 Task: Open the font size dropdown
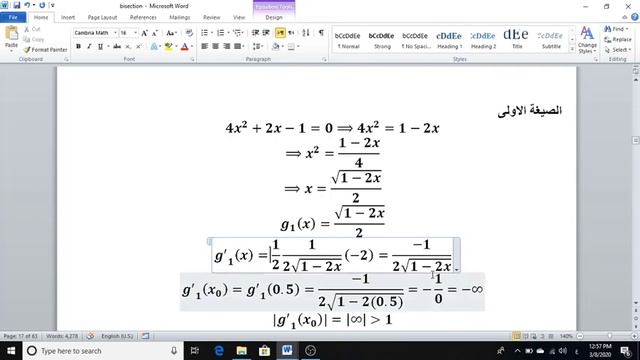[136, 33]
